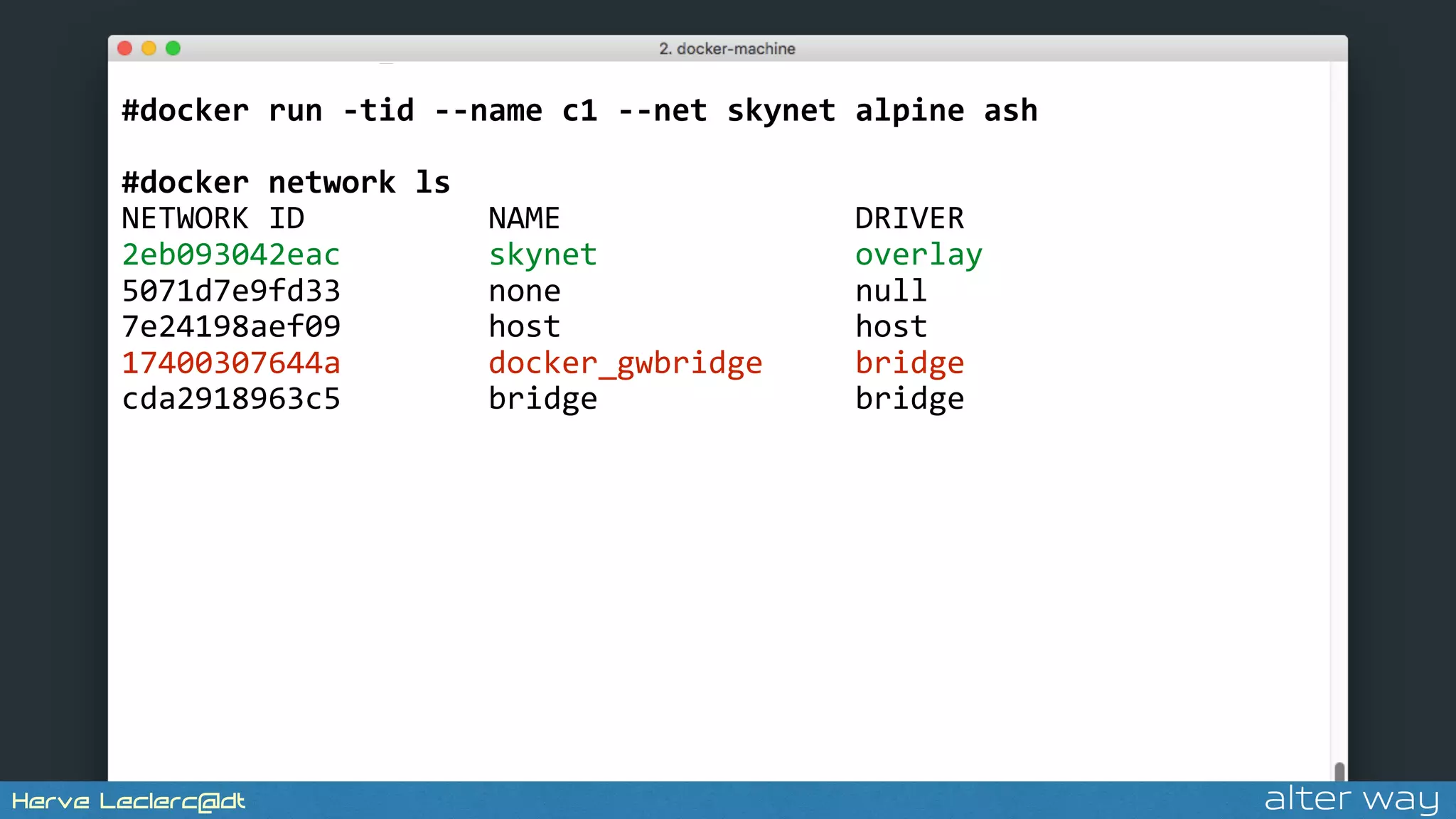The width and height of the screenshot is (1456, 819).
Task: Click the 'alter way' logo
Action: coord(1351,800)
